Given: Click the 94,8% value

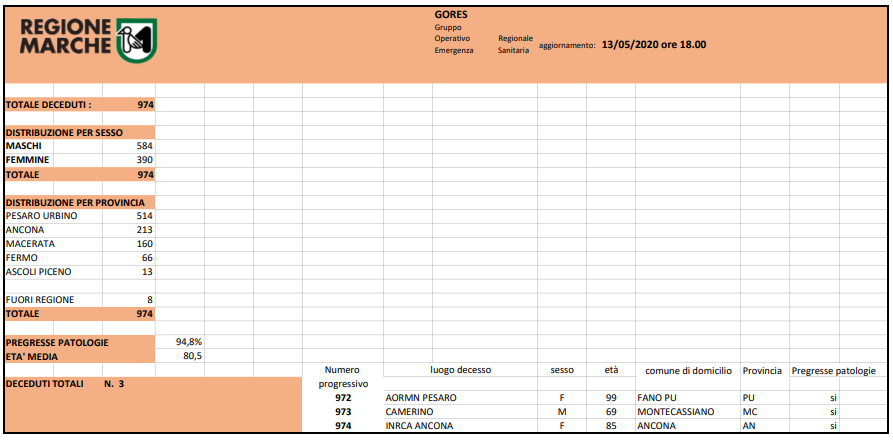Looking at the screenshot, I should click(190, 342).
